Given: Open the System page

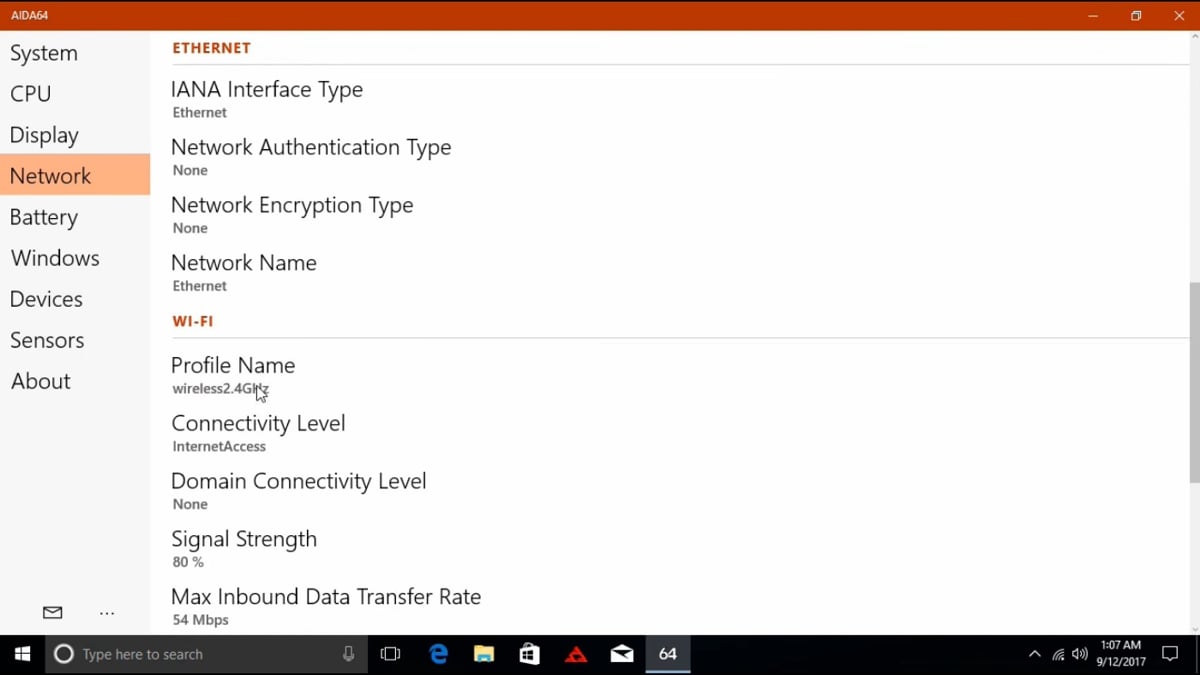Looking at the screenshot, I should [x=75, y=53].
